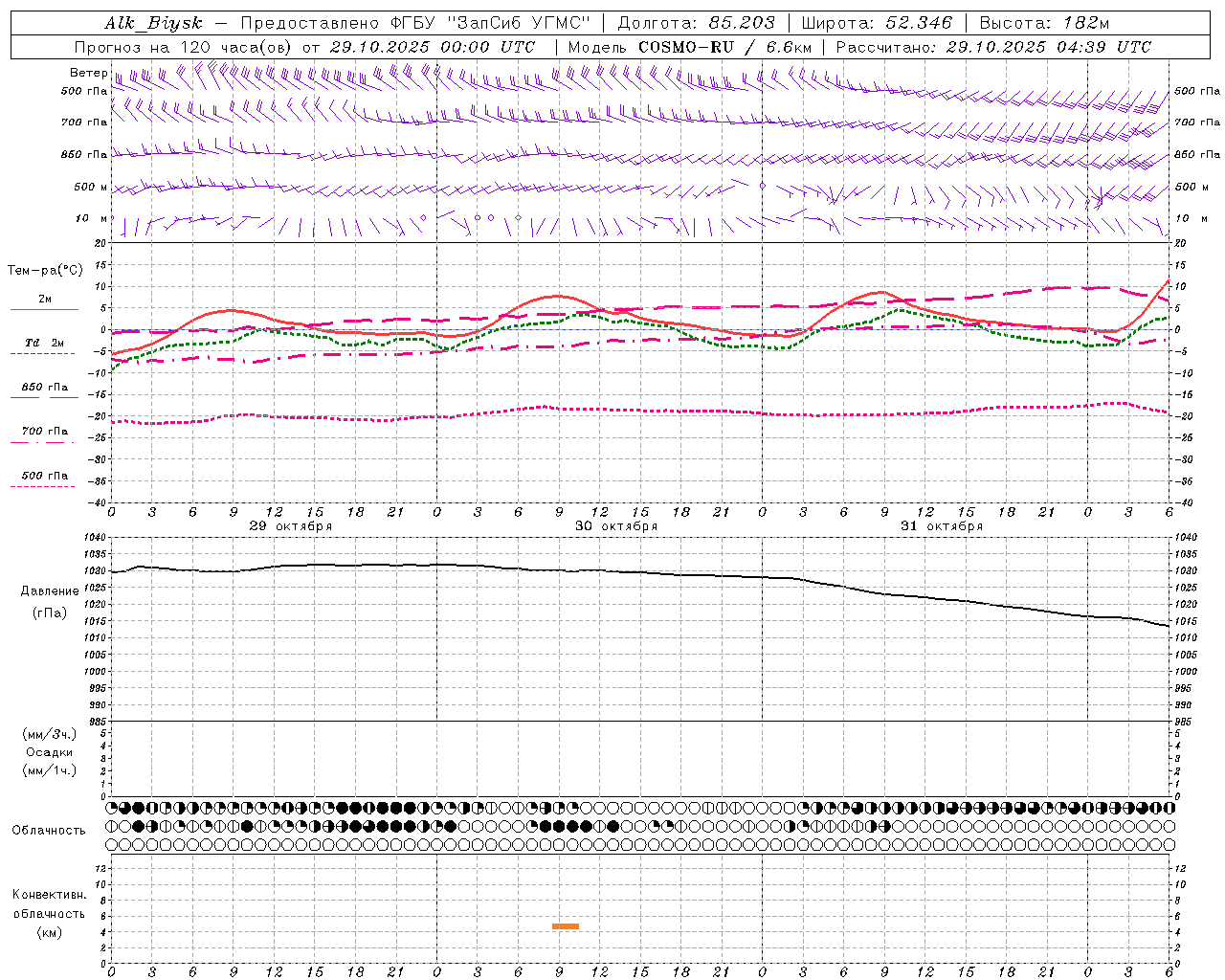
Task: Click the 'Тем-ра(°C)' temperature axis label
Action: 46,271
